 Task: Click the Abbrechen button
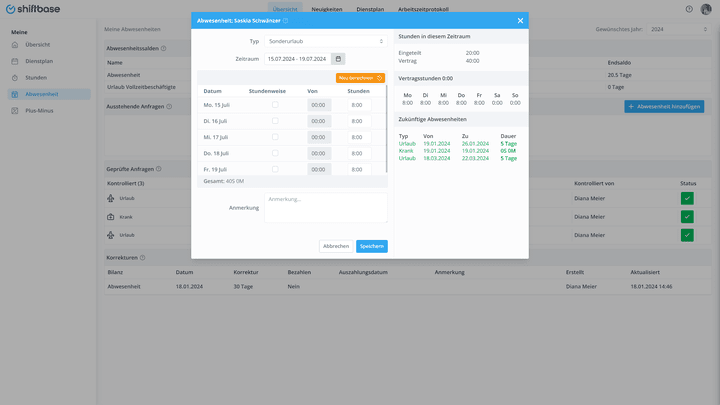336,246
